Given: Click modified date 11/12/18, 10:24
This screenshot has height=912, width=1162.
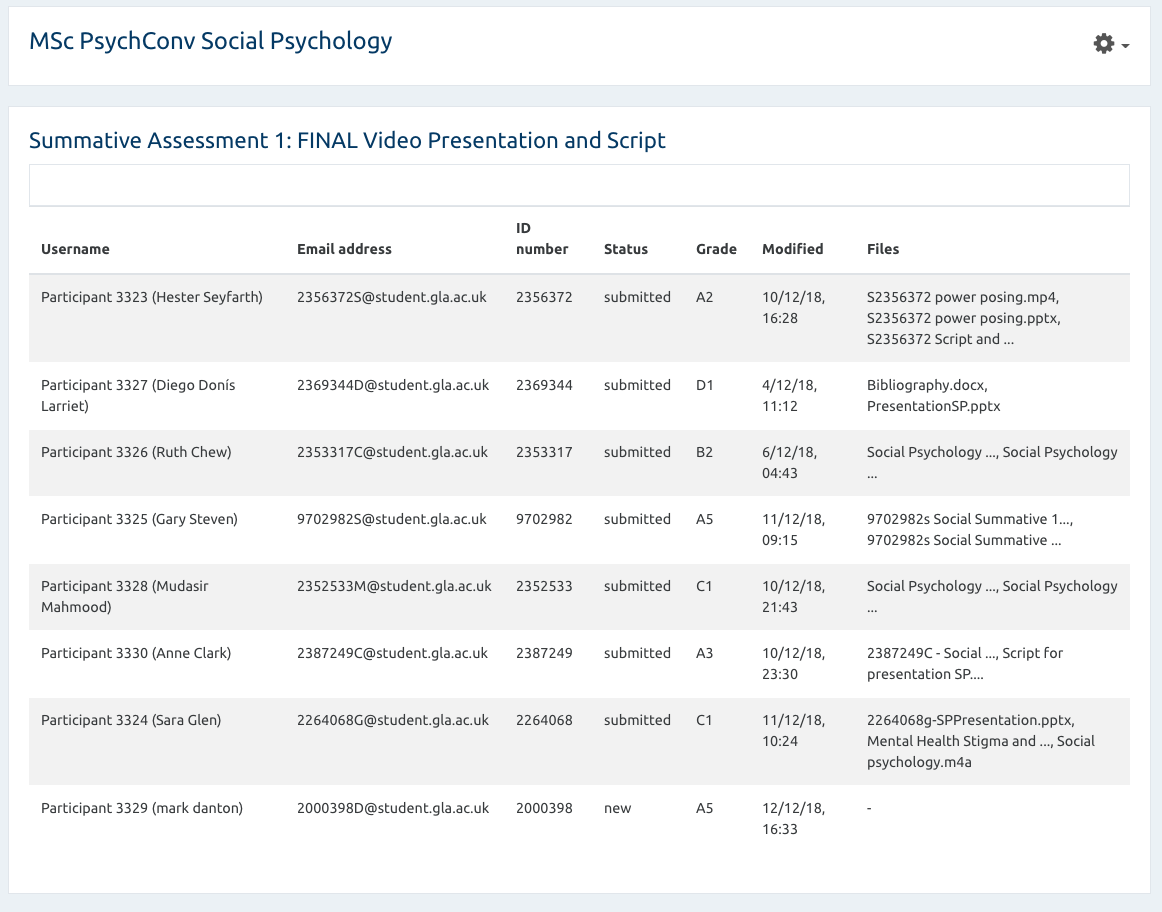Looking at the screenshot, I should pyautogui.click(x=794, y=730).
